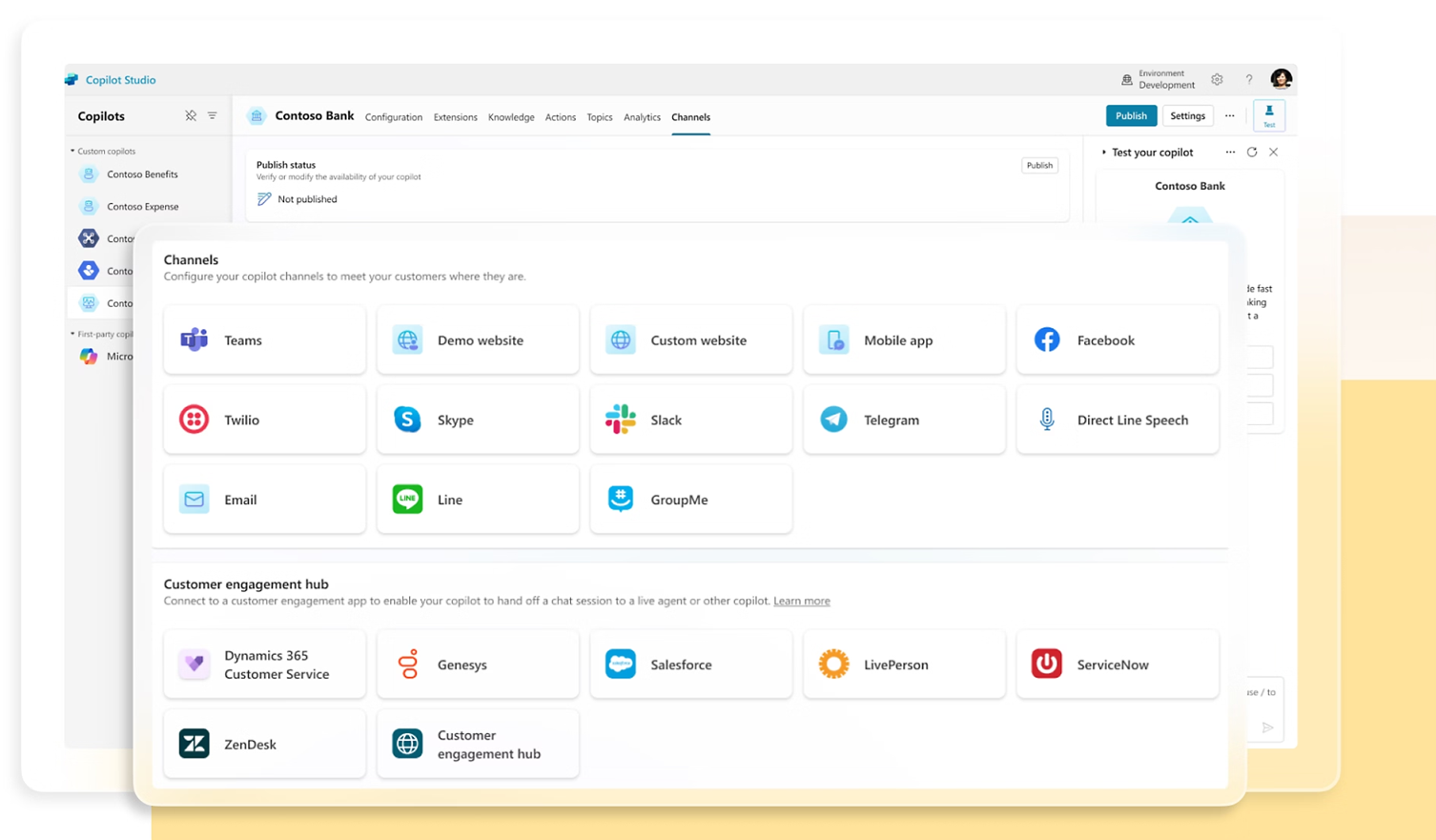This screenshot has width=1436, height=840.
Task: Open the more options ellipsis beside Settings
Action: click(1230, 115)
